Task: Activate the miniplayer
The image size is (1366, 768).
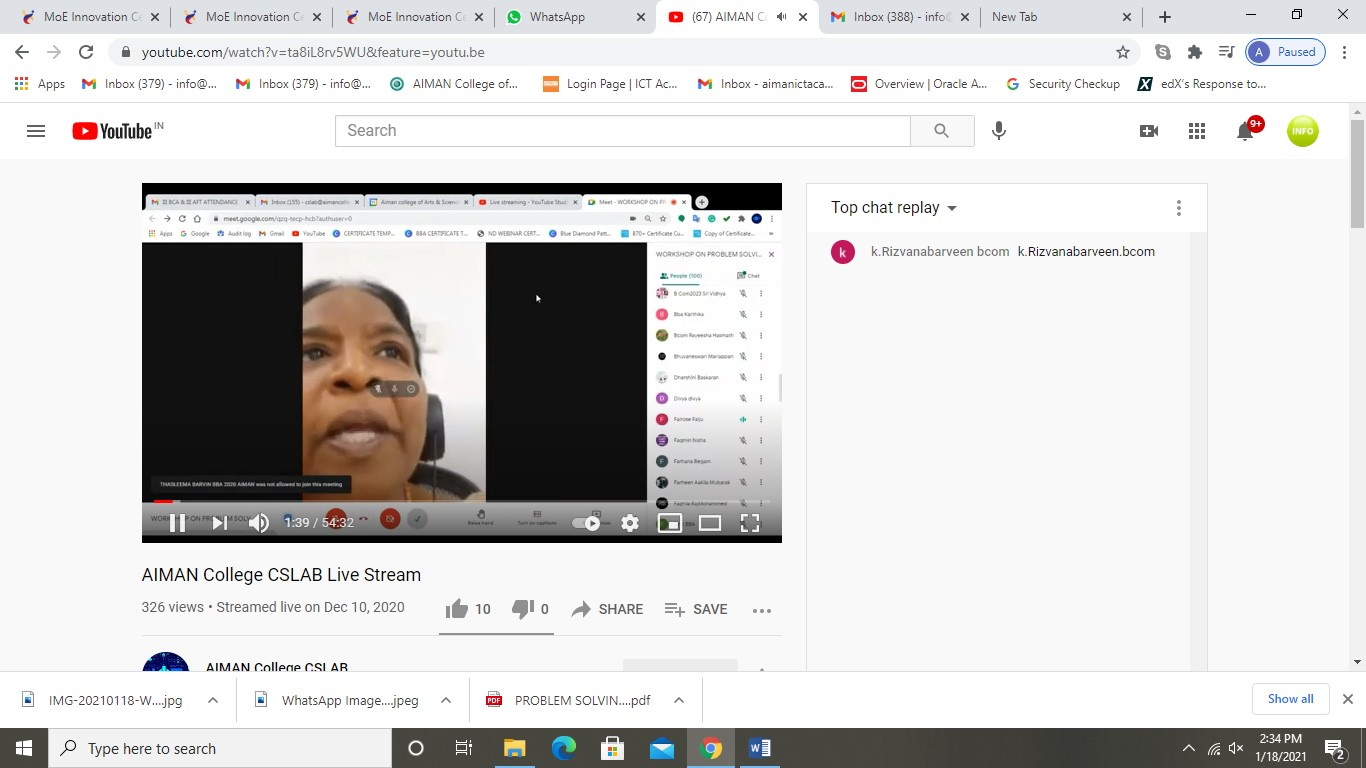Action: pyautogui.click(x=670, y=522)
